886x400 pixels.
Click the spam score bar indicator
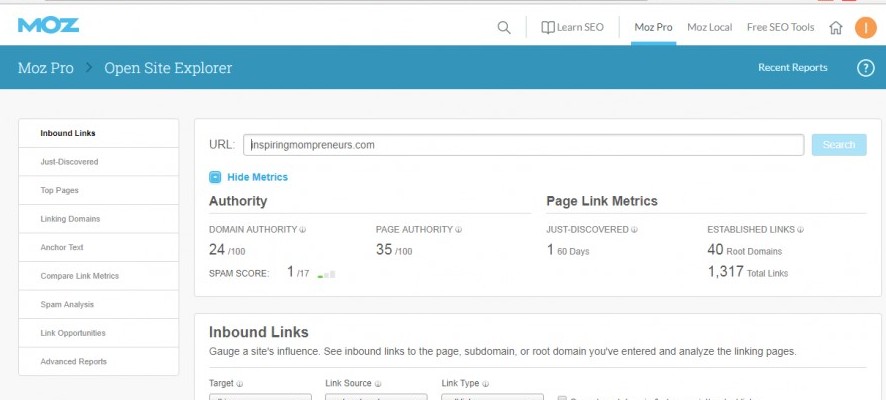[x=327, y=275]
